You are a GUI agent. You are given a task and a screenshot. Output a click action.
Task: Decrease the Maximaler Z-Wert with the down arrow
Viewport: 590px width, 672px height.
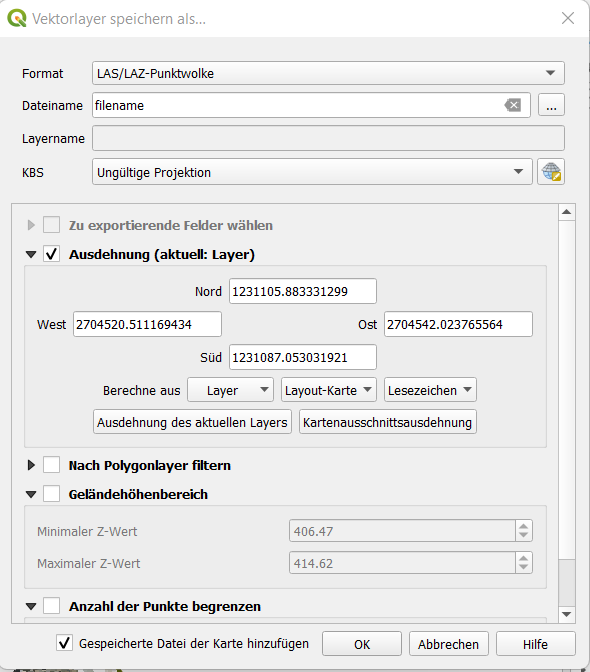point(523,567)
